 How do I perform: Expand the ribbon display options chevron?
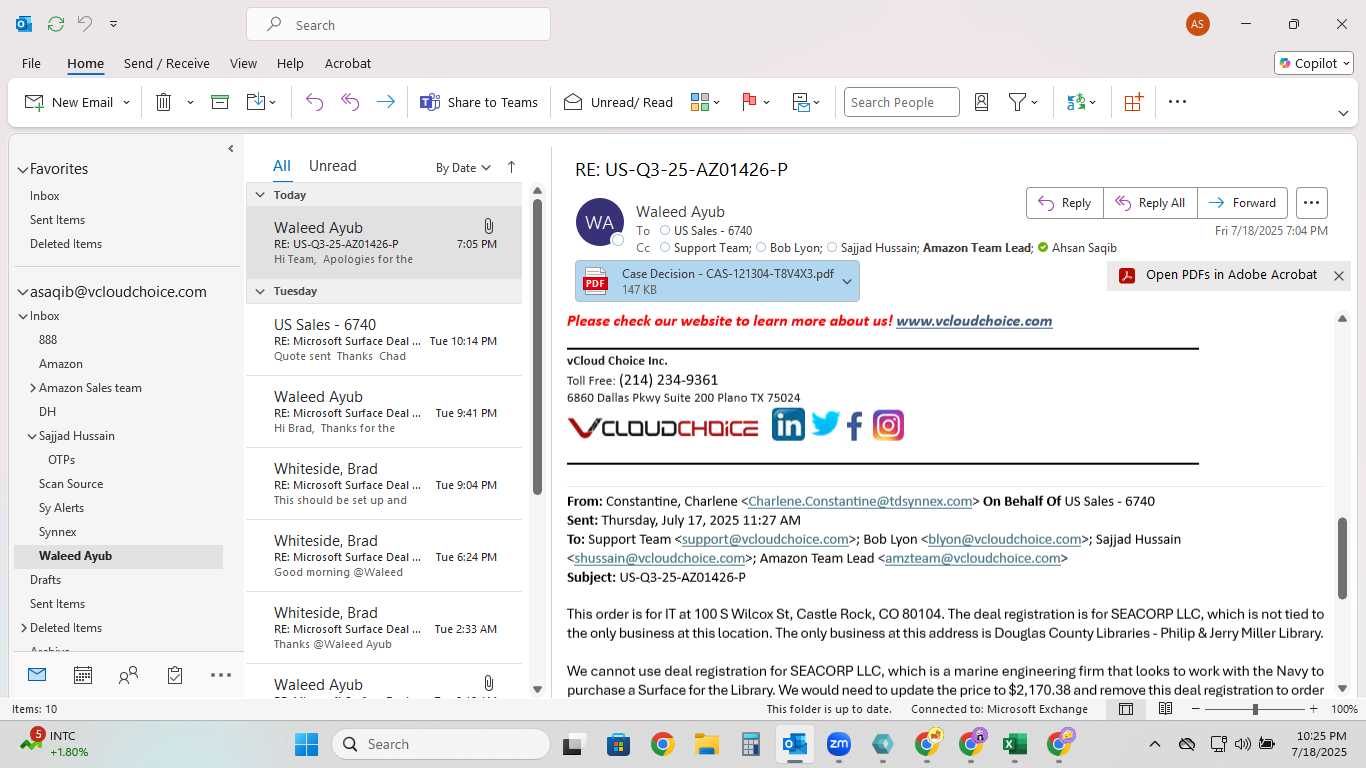point(1344,113)
